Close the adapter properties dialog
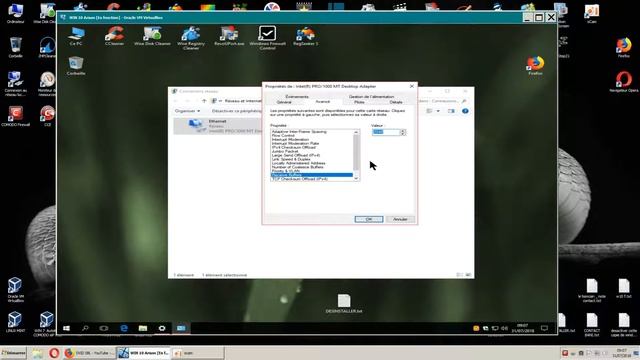640x360 pixels. [411, 86]
